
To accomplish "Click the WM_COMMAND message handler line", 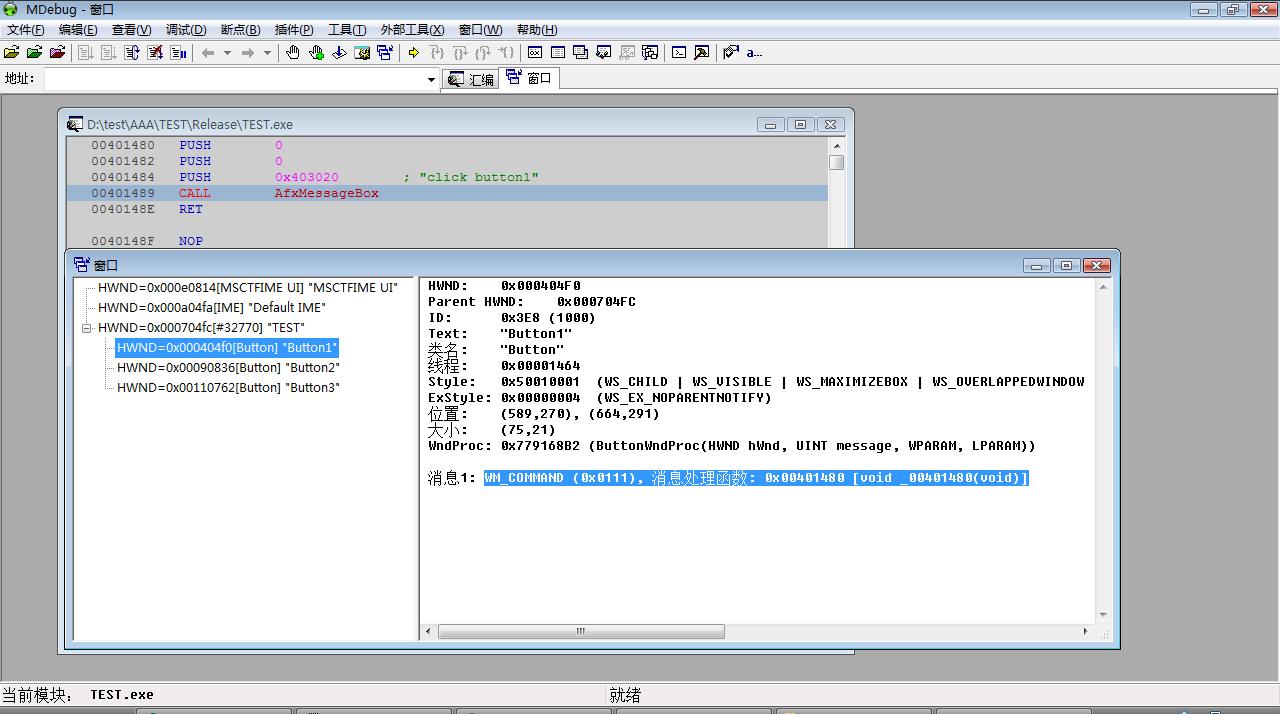I will (x=756, y=478).
